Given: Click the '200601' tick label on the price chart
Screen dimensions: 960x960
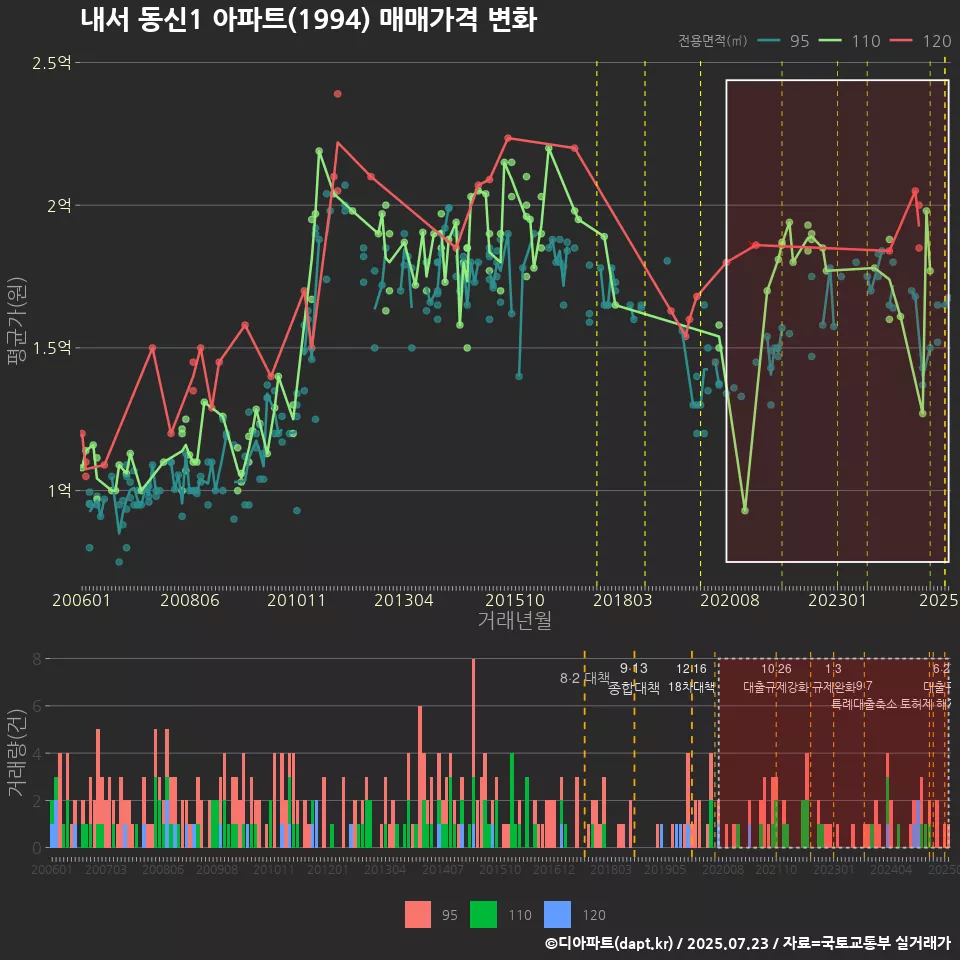Looking at the screenshot, I should (81, 600).
